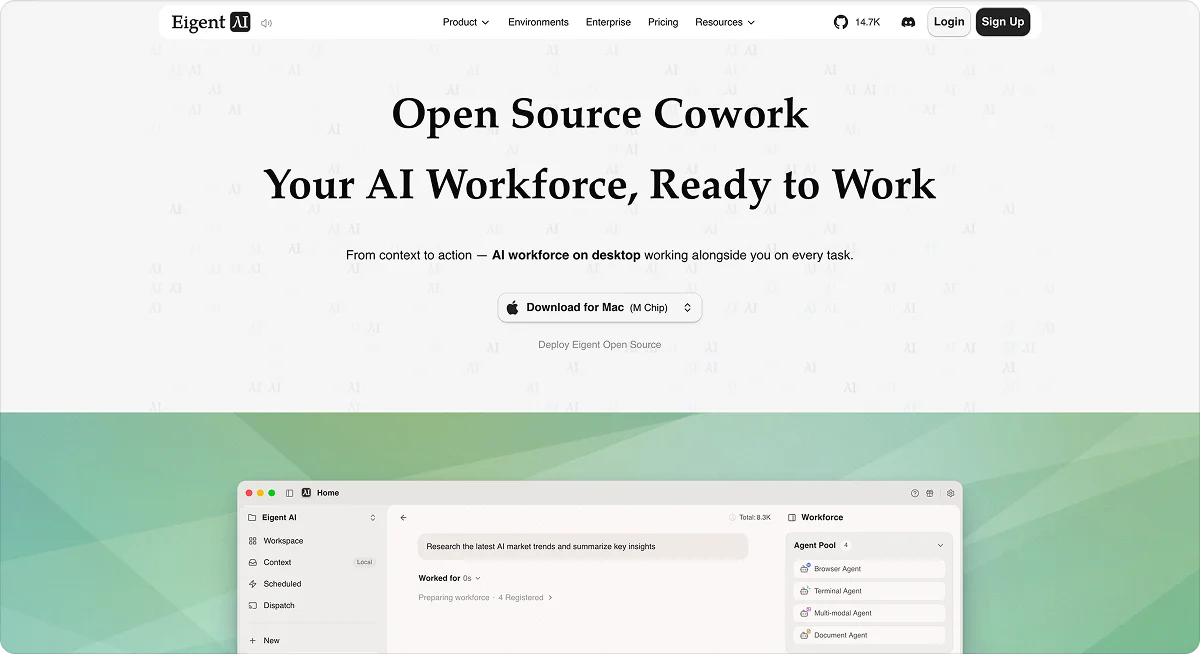
Task: Click the Dispatch icon in preview sidebar
Action: (253, 606)
